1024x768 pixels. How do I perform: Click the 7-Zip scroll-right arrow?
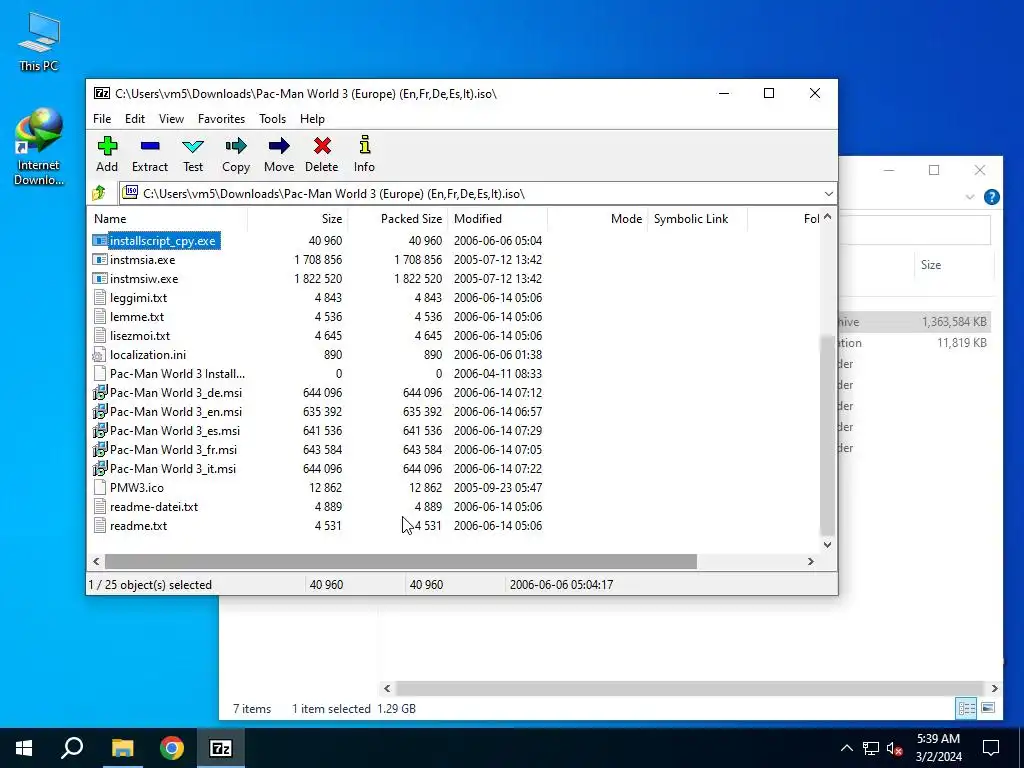pyautogui.click(x=810, y=562)
